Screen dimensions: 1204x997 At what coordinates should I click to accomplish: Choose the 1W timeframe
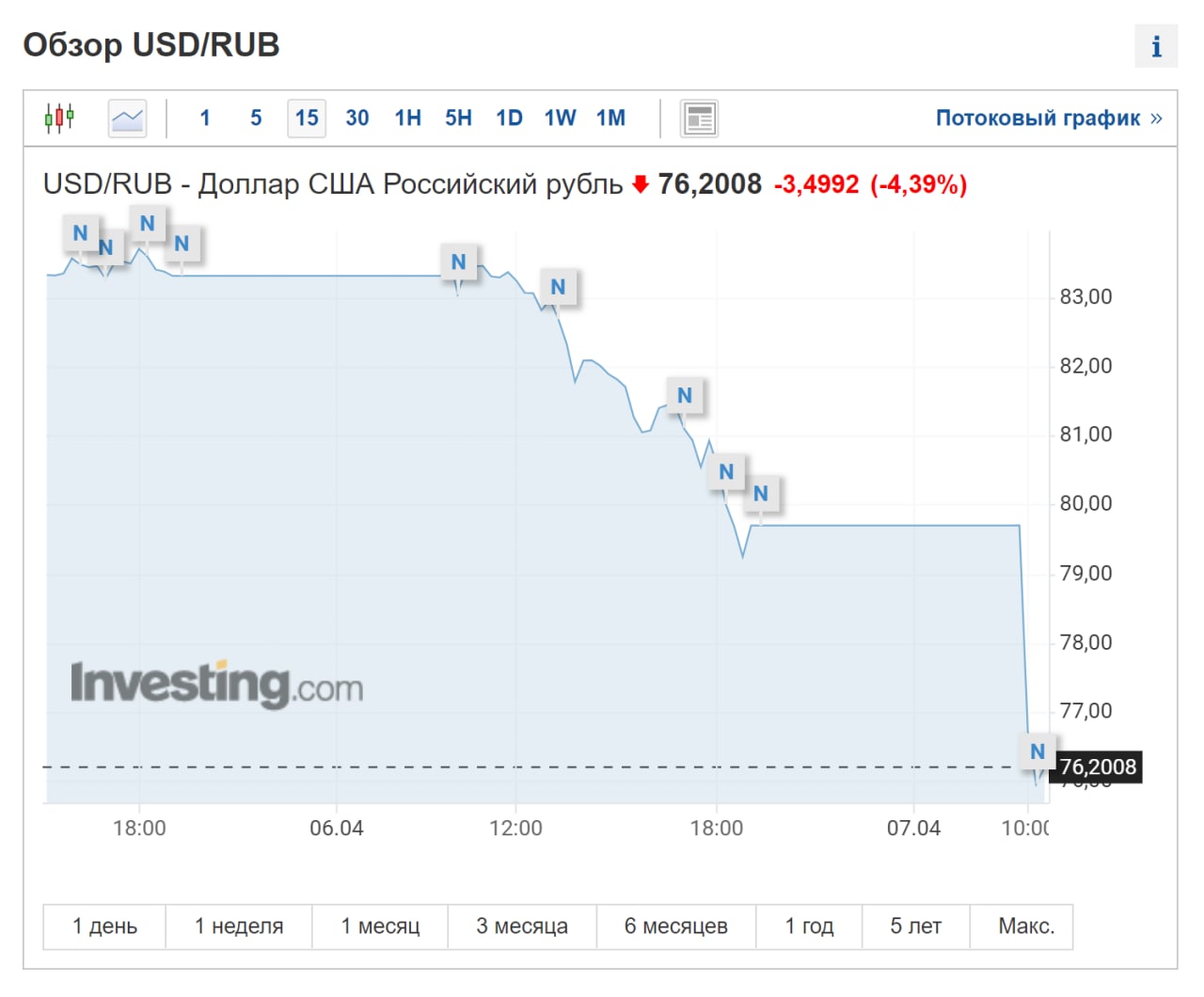pyautogui.click(x=560, y=119)
